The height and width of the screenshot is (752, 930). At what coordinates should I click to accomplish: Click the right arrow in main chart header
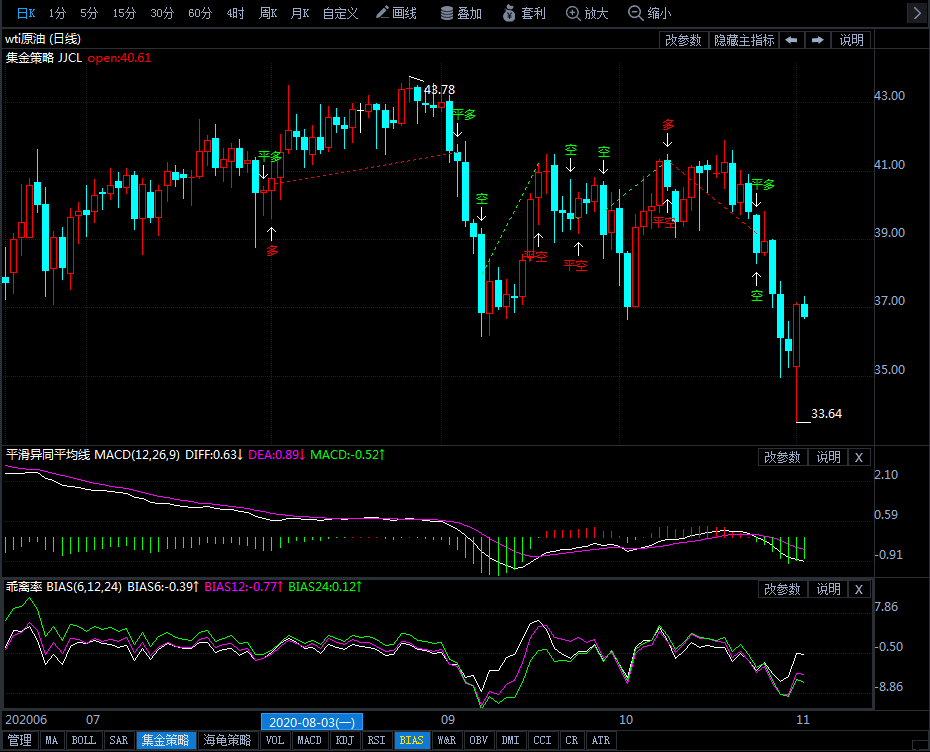[x=817, y=40]
